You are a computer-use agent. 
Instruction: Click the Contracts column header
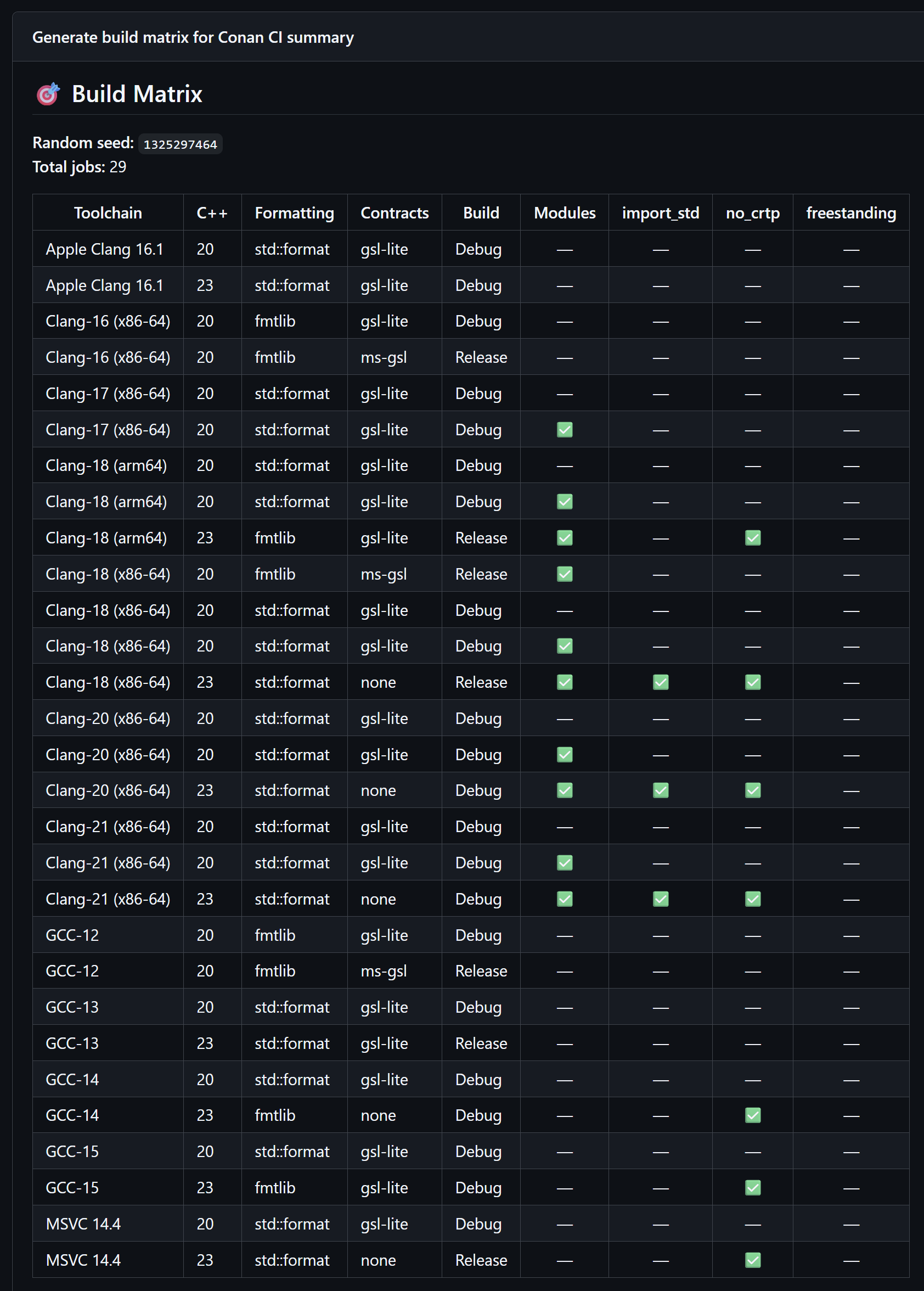click(x=395, y=213)
